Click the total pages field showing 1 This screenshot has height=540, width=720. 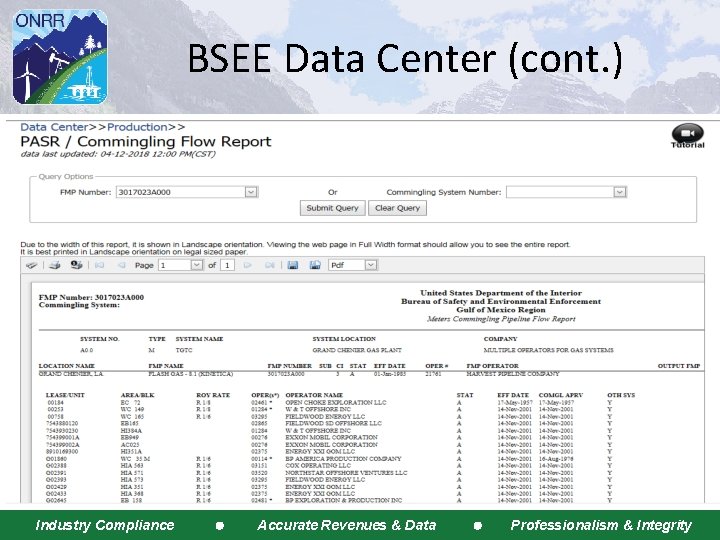227,265
